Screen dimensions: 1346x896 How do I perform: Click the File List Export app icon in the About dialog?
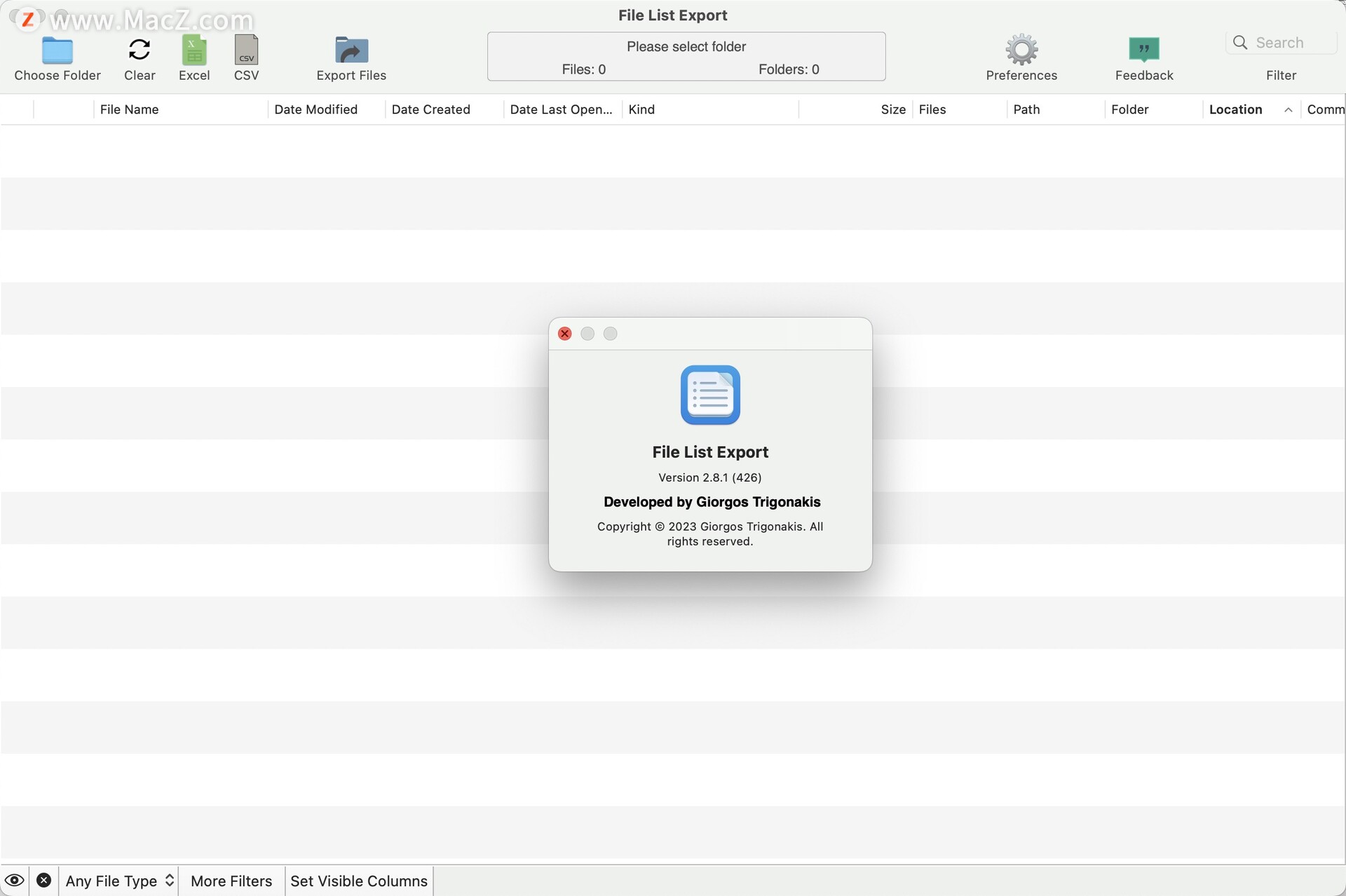[x=709, y=395]
